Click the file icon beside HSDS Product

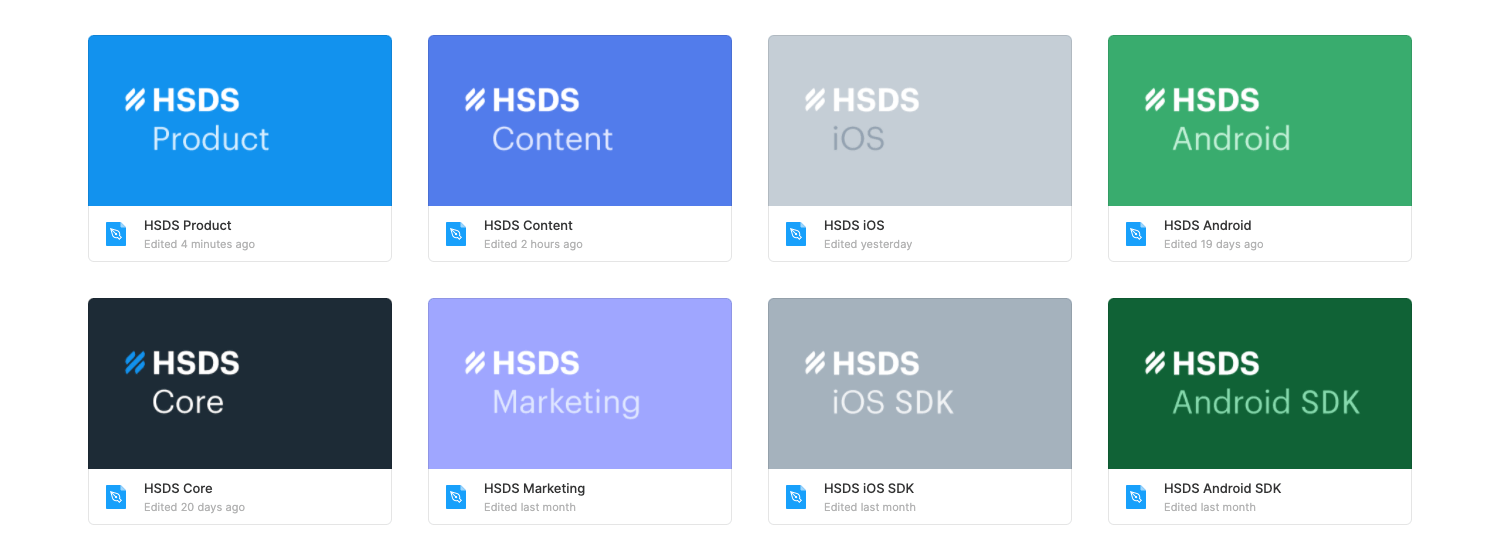click(x=116, y=234)
